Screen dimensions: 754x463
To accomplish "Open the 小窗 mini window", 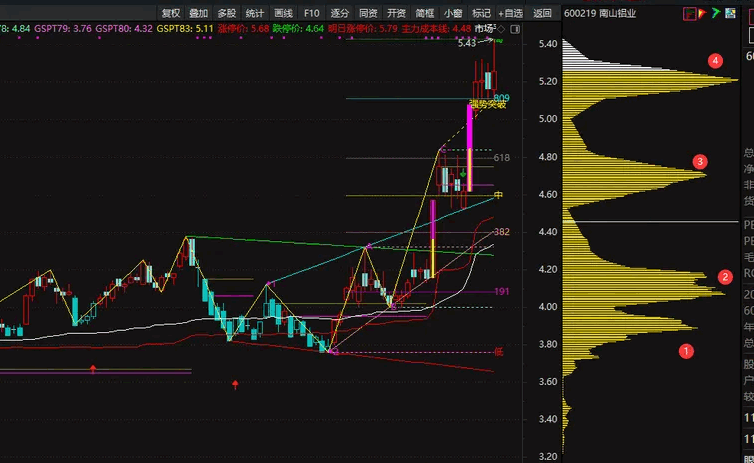I will coord(453,13).
